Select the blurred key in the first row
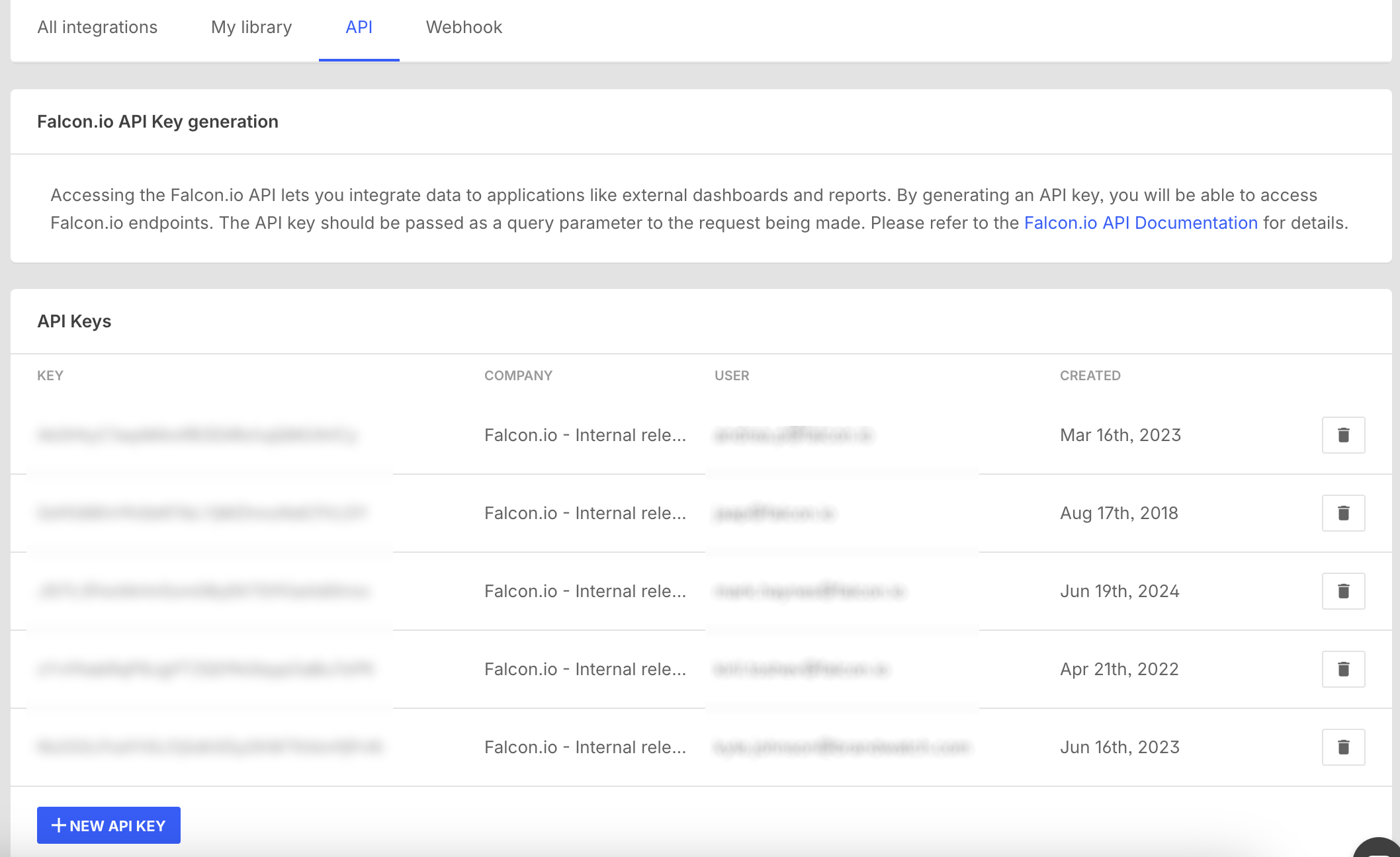 [197, 435]
